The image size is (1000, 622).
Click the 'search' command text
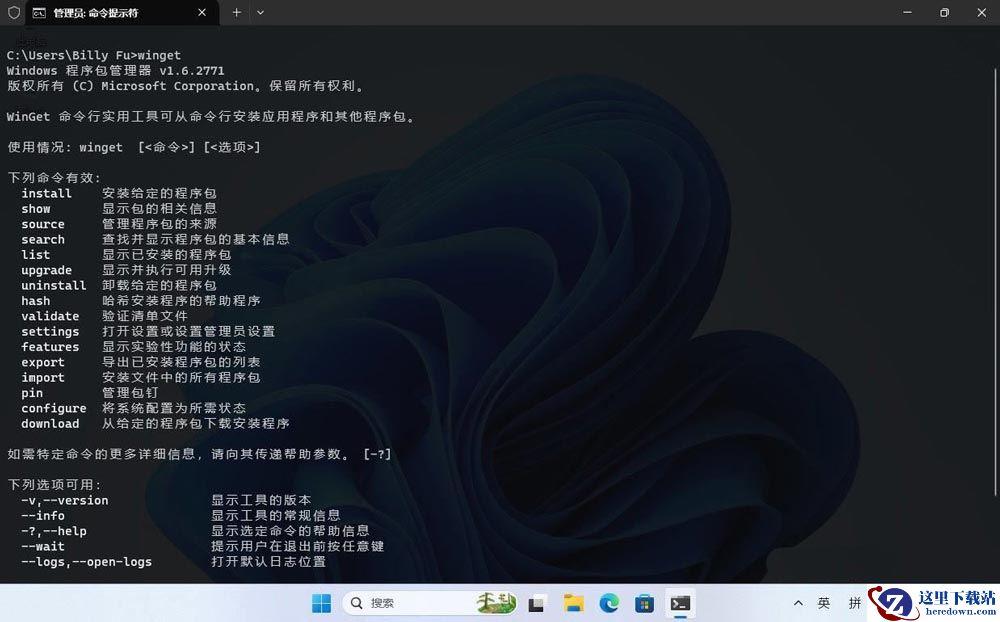coord(43,239)
